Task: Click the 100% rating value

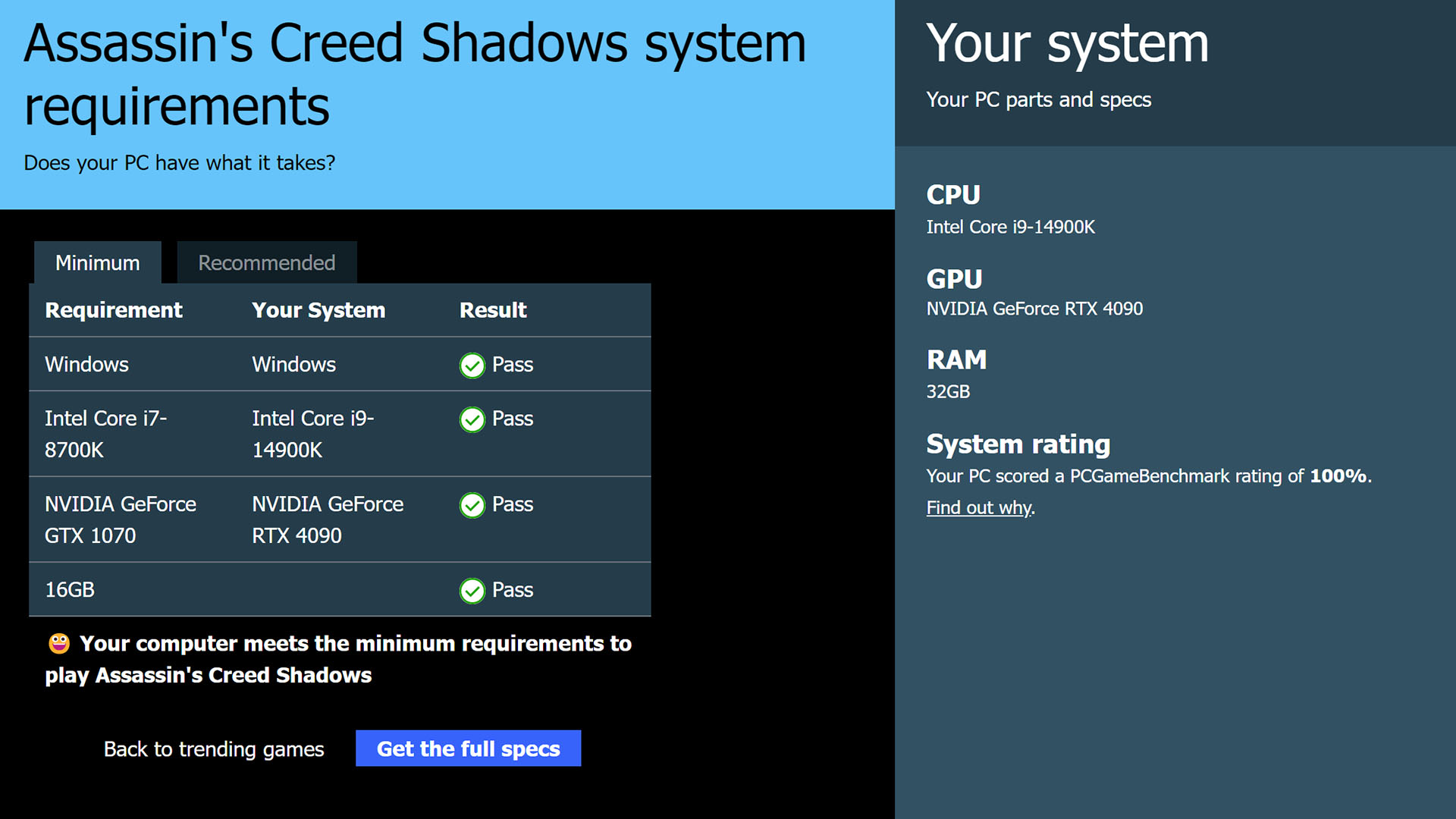Action: coord(1339,475)
